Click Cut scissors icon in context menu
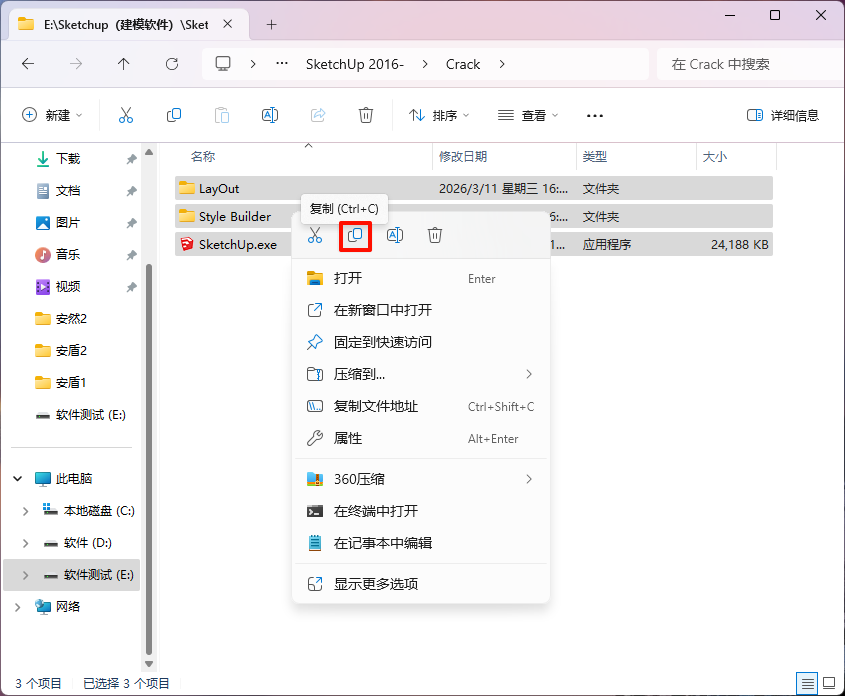Viewport: 845px width, 696px height. [x=315, y=235]
